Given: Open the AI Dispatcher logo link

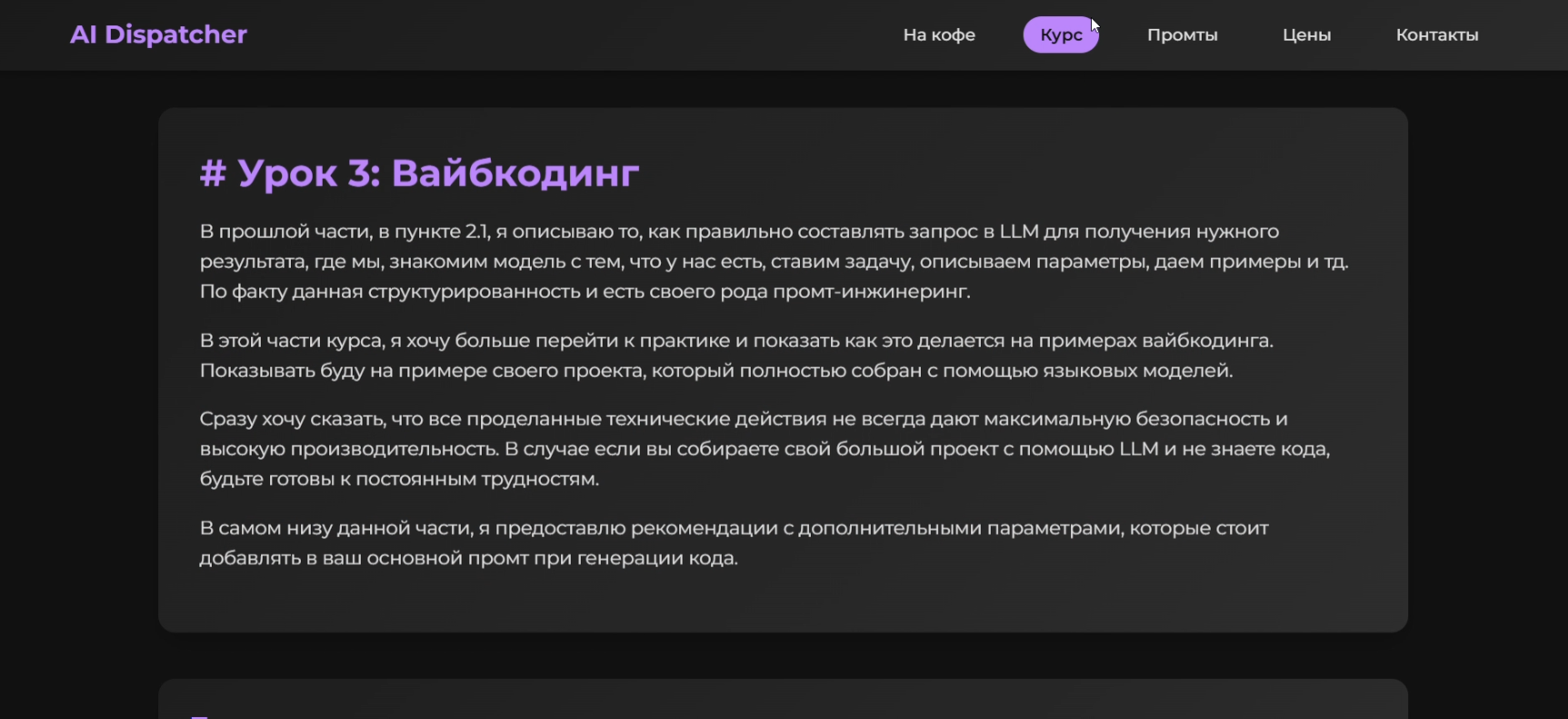Looking at the screenshot, I should point(158,35).
